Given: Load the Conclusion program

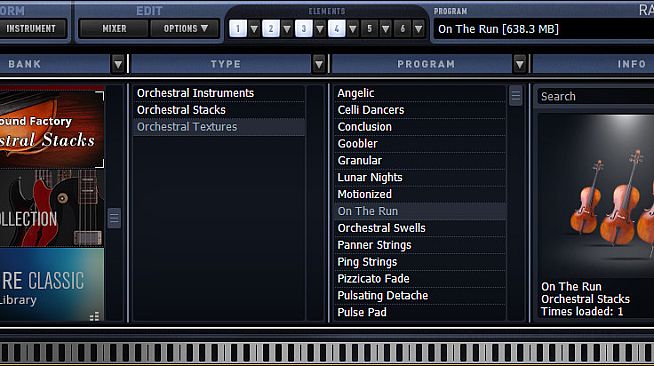Looking at the screenshot, I should tap(420, 127).
